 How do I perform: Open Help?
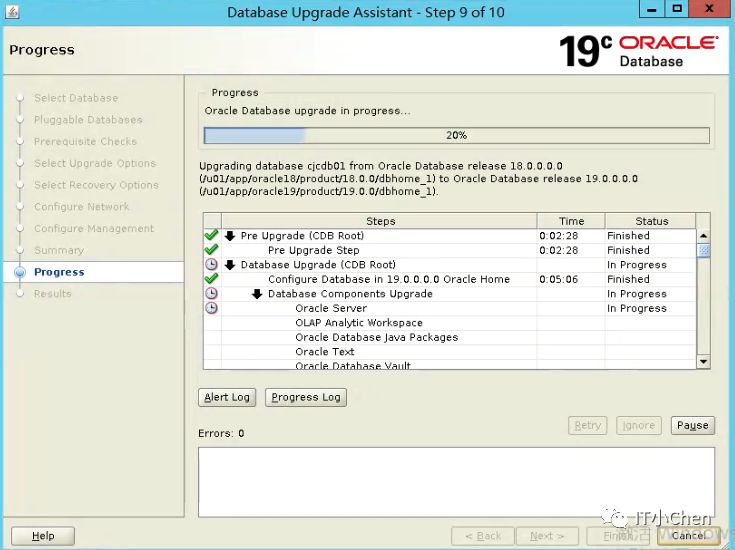[43, 535]
